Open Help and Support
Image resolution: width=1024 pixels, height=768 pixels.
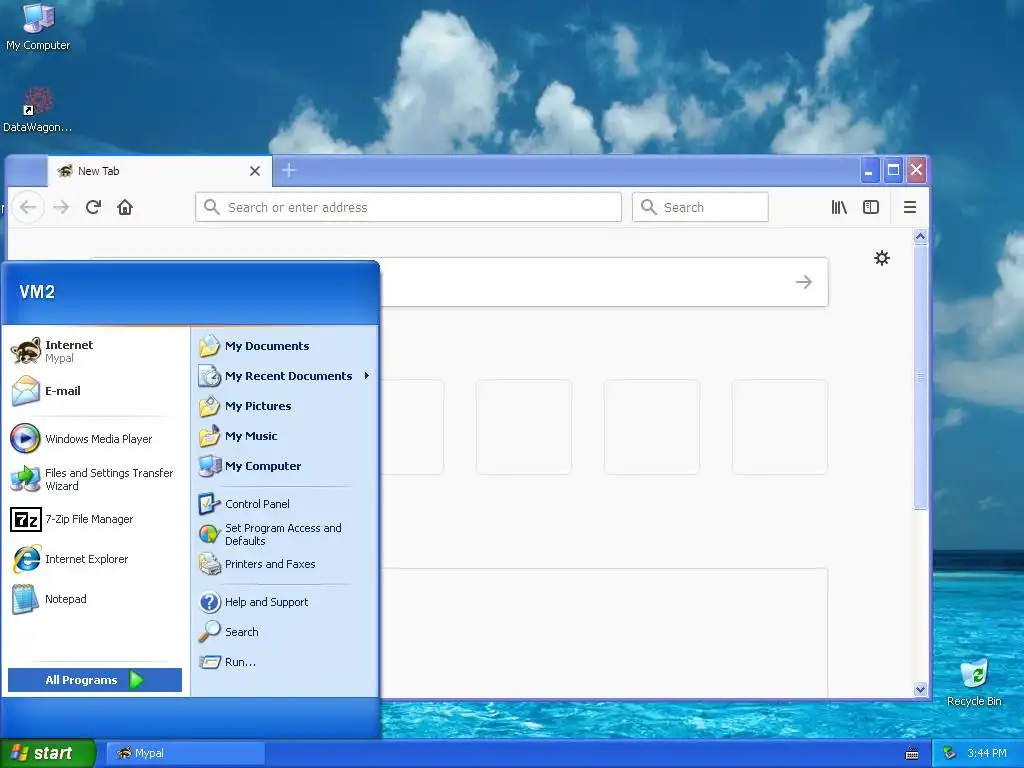285,602
